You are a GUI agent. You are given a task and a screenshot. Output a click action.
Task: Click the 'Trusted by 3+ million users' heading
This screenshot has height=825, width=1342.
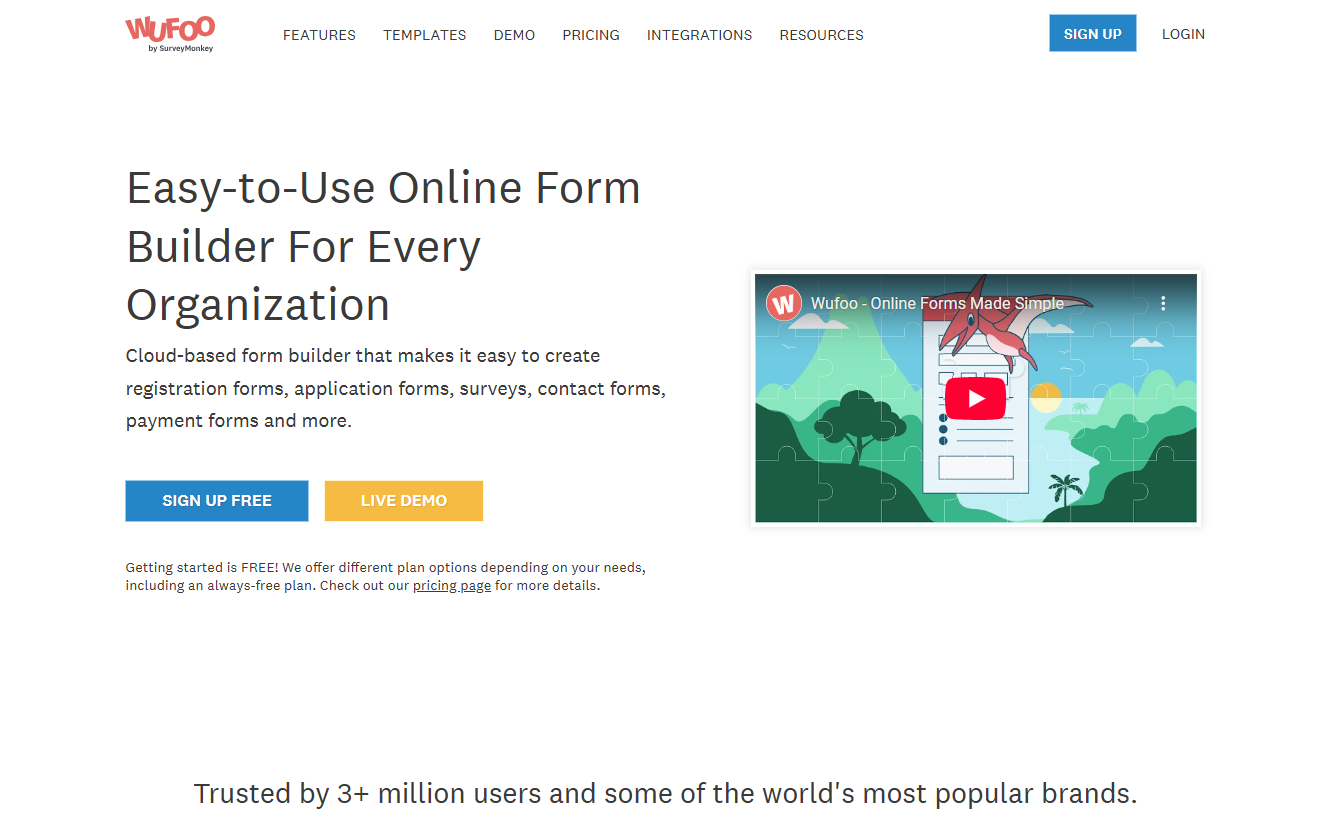point(665,794)
